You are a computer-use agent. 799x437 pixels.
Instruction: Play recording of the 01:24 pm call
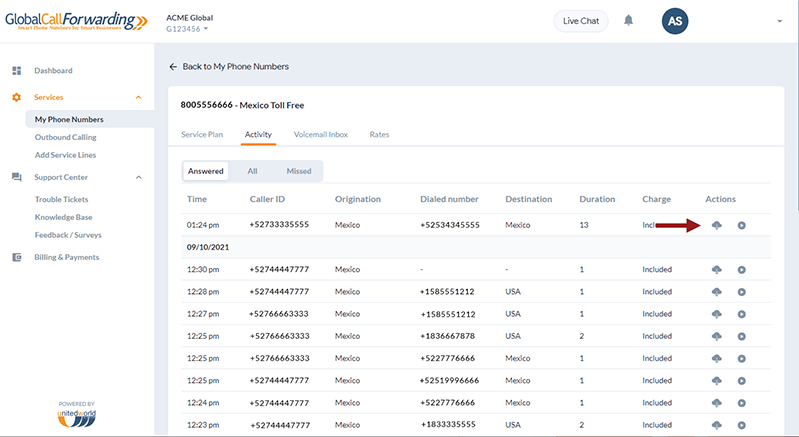741,225
